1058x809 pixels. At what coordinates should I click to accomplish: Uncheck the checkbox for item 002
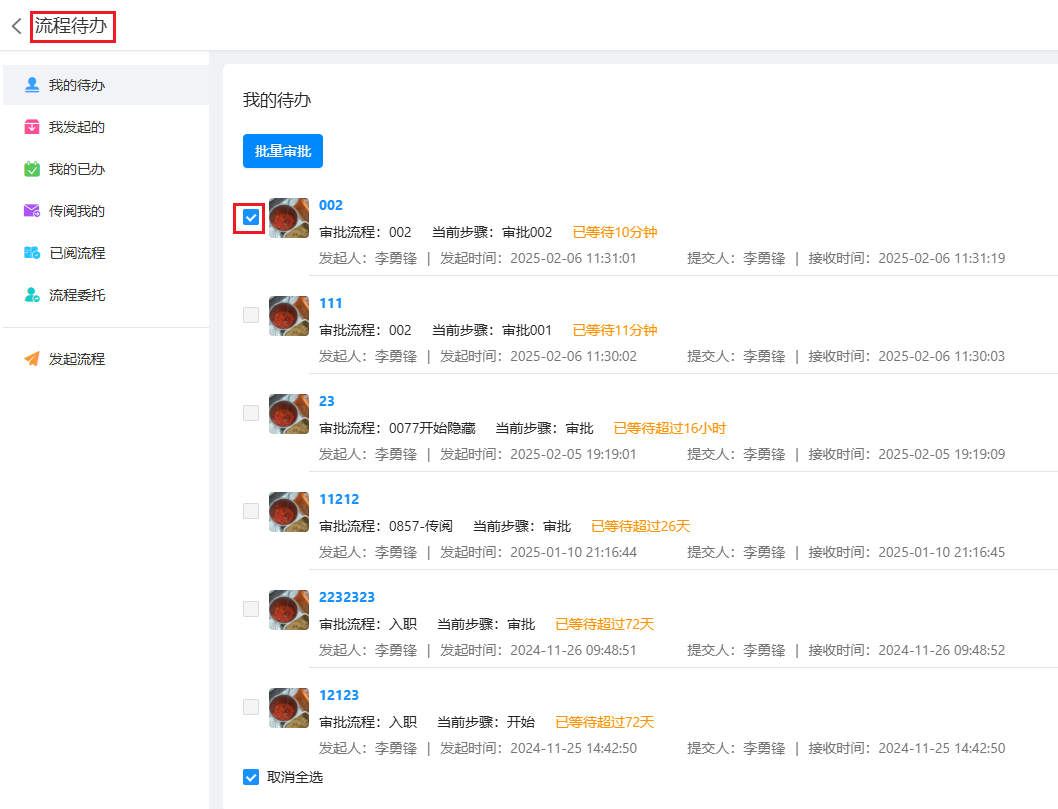point(251,217)
